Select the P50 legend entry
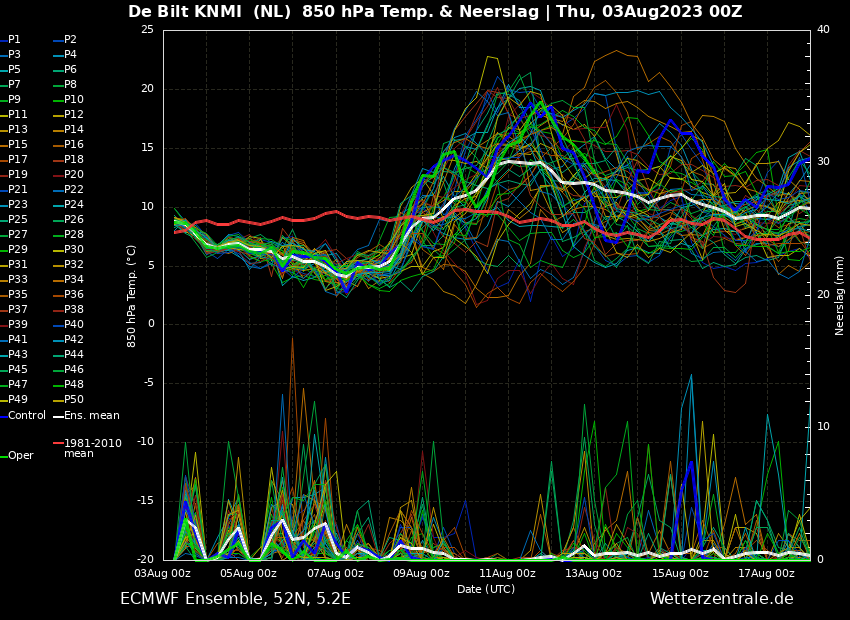Viewport: 850px width, 620px height. click(x=73, y=400)
